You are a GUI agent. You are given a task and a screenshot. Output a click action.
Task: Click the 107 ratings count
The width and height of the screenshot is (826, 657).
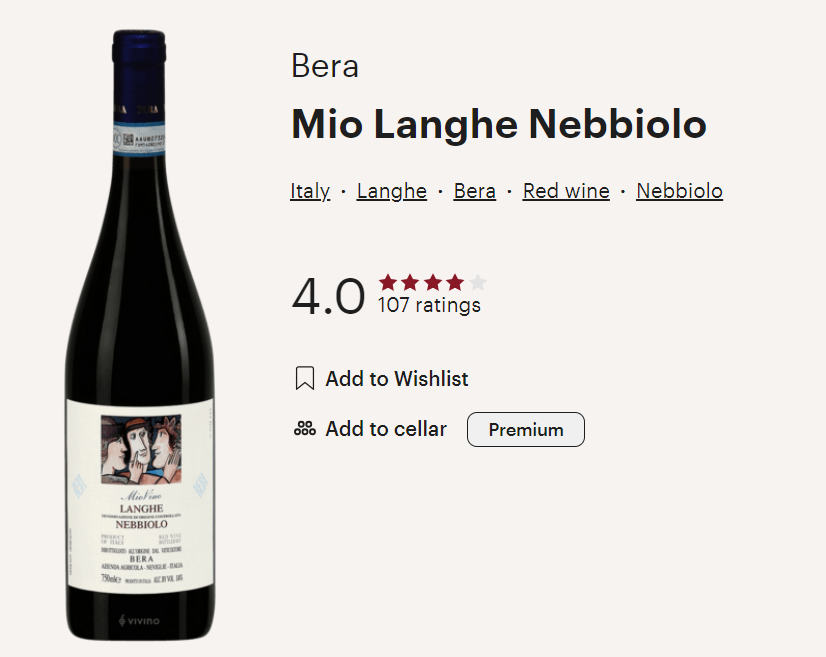click(429, 306)
